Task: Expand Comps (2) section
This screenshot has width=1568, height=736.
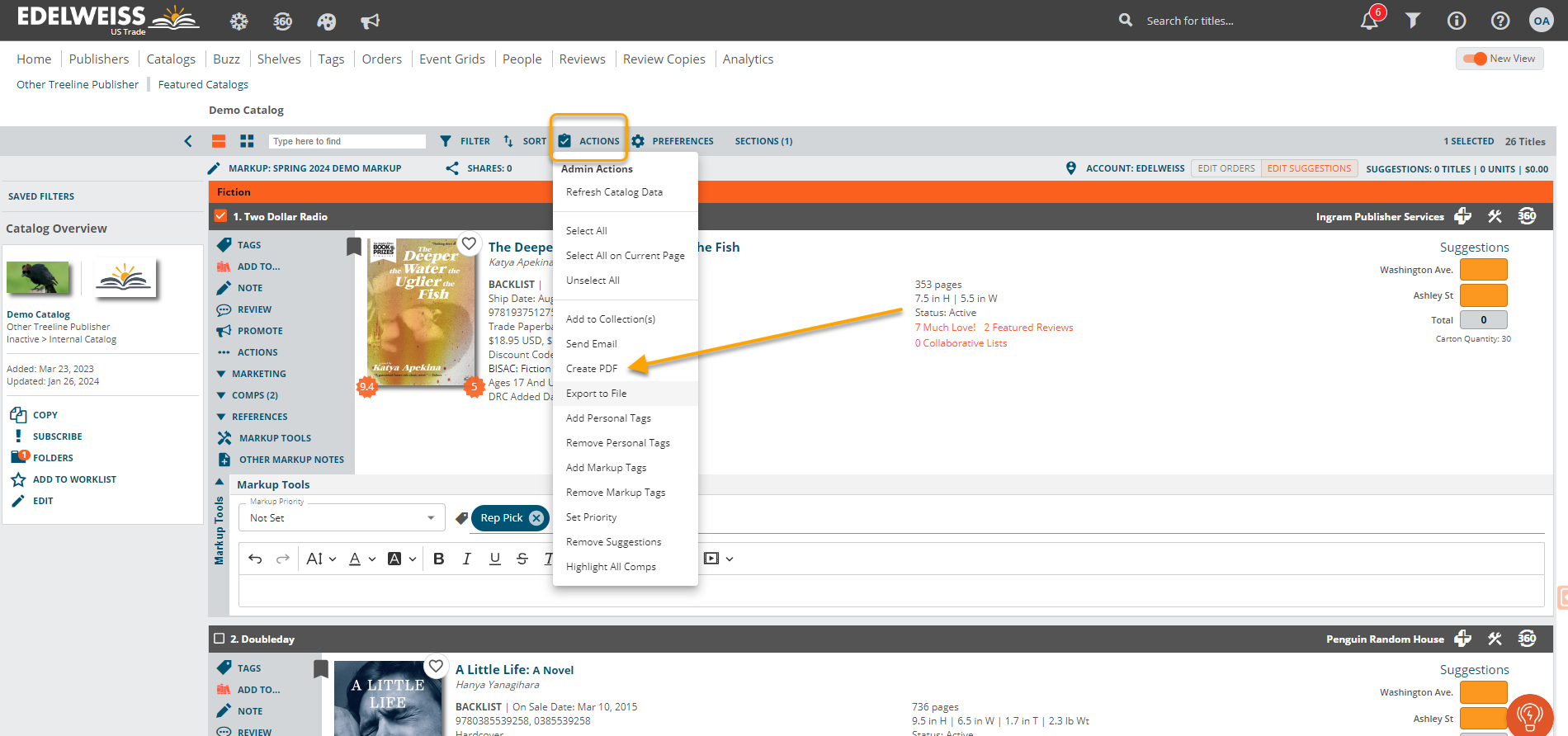Action: click(248, 395)
